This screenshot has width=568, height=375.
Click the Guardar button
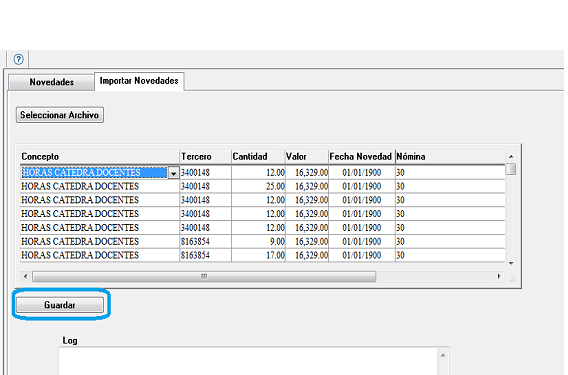point(60,305)
